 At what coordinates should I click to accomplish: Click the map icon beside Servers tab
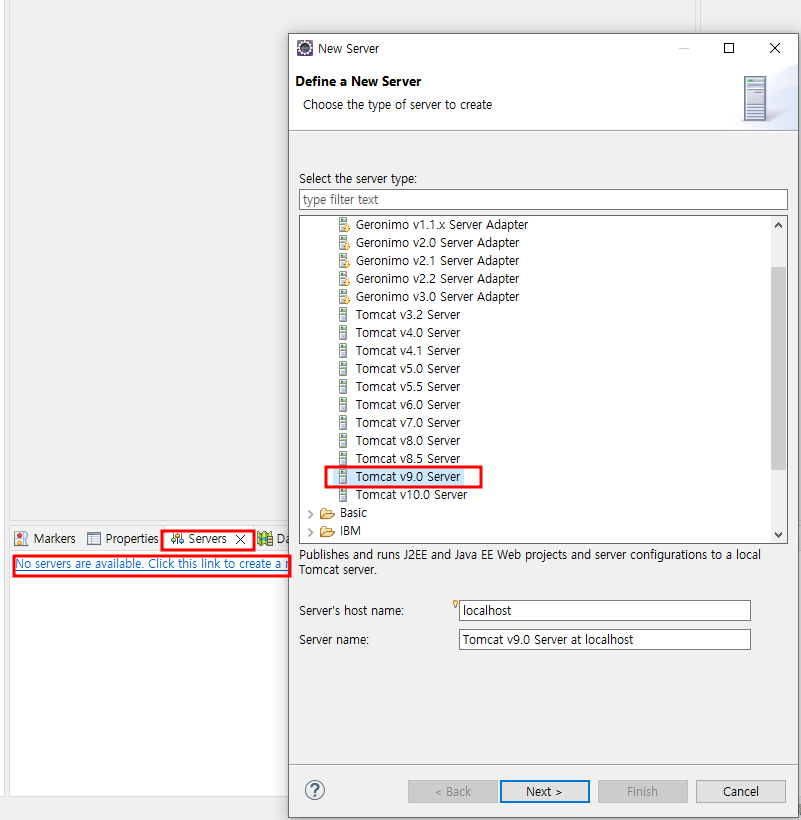(265, 539)
